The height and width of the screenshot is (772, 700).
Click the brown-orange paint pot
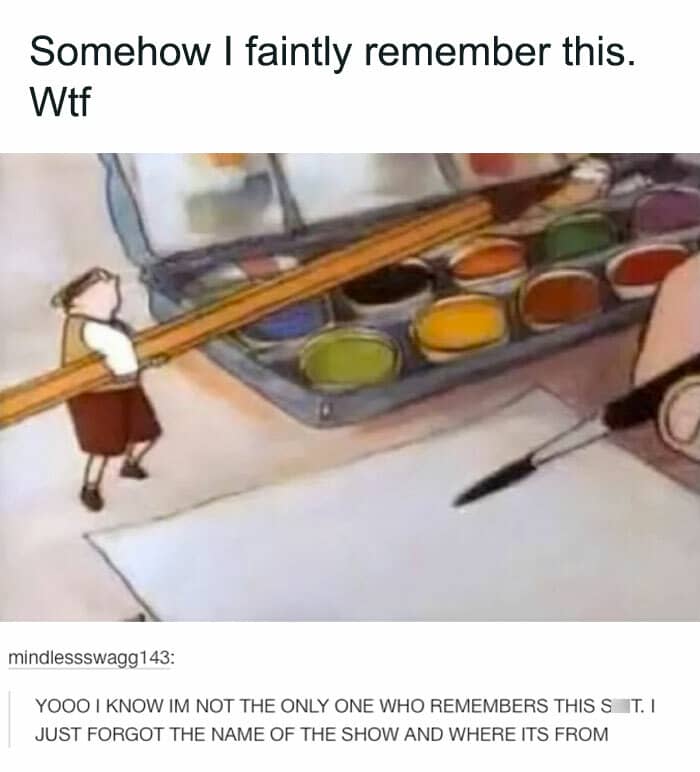[562, 299]
